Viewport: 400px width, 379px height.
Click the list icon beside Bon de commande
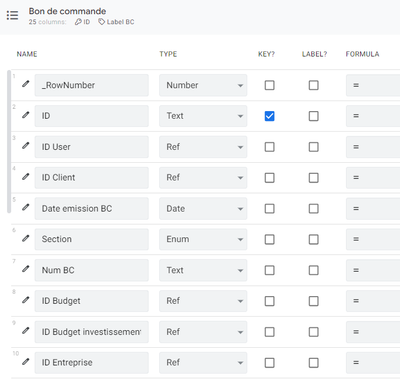click(12, 15)
